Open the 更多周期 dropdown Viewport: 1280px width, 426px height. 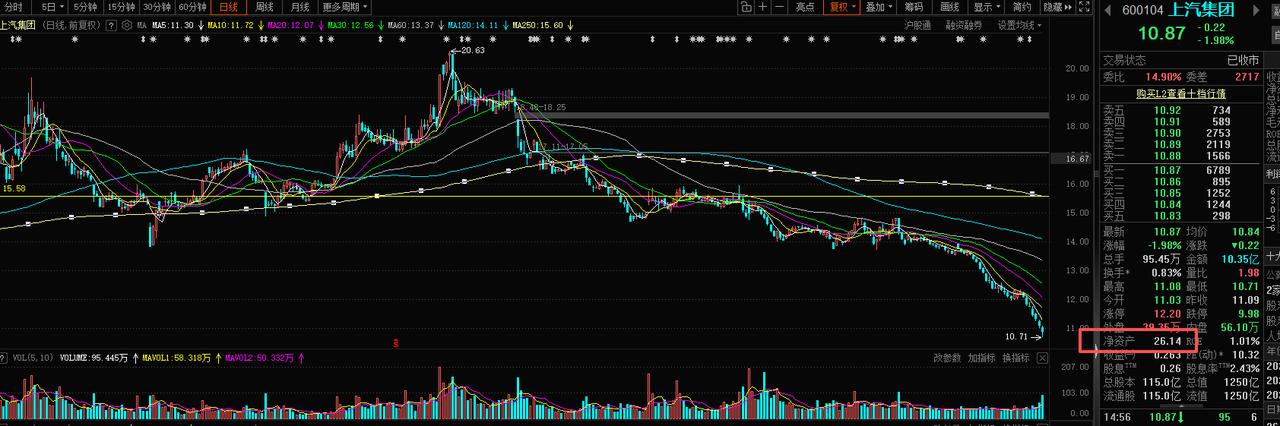345,7
